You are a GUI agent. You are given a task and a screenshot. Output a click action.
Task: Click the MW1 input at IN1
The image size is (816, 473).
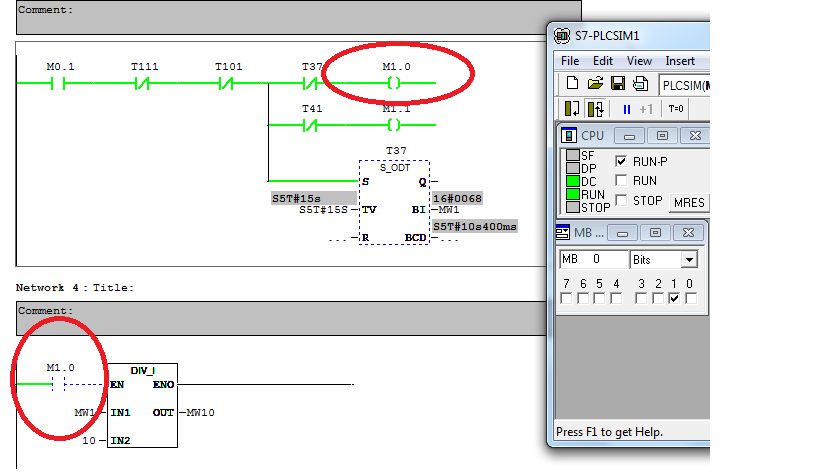84,413
